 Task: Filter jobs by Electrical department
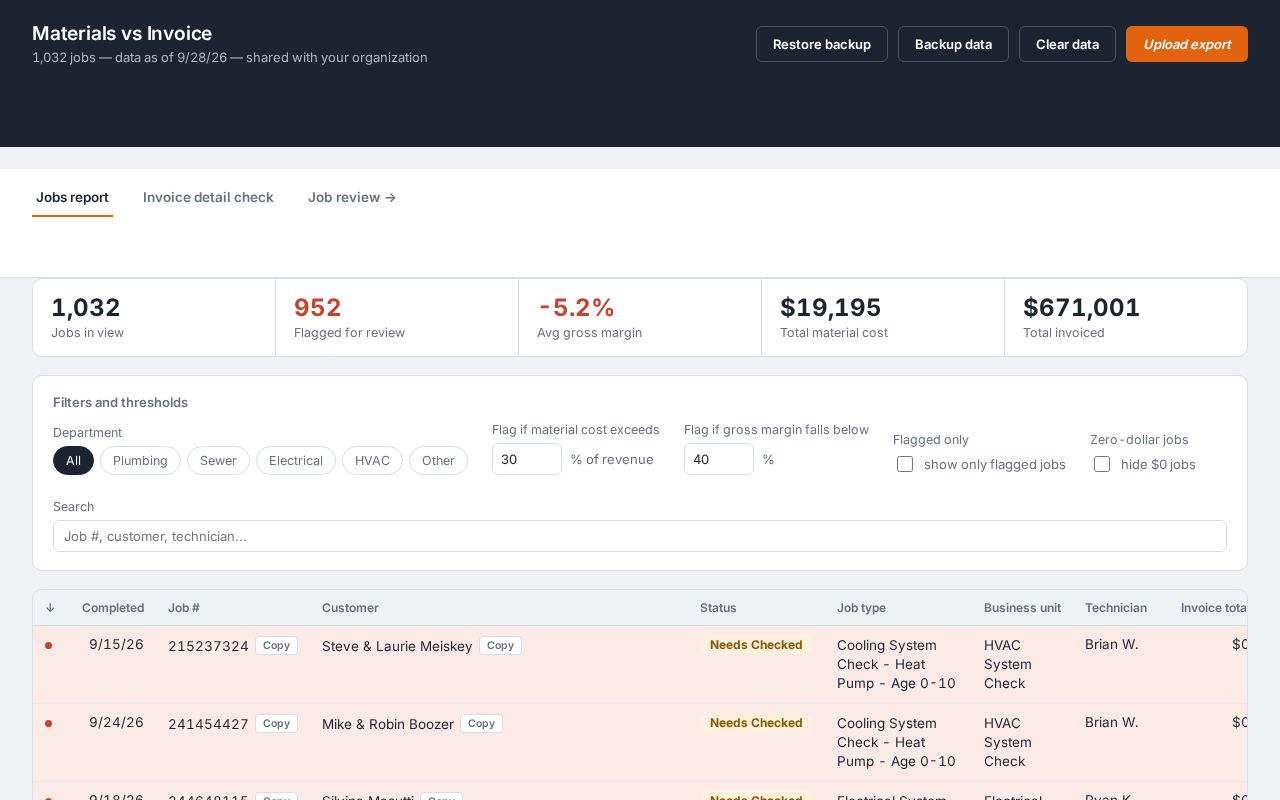tap(296, 460)
